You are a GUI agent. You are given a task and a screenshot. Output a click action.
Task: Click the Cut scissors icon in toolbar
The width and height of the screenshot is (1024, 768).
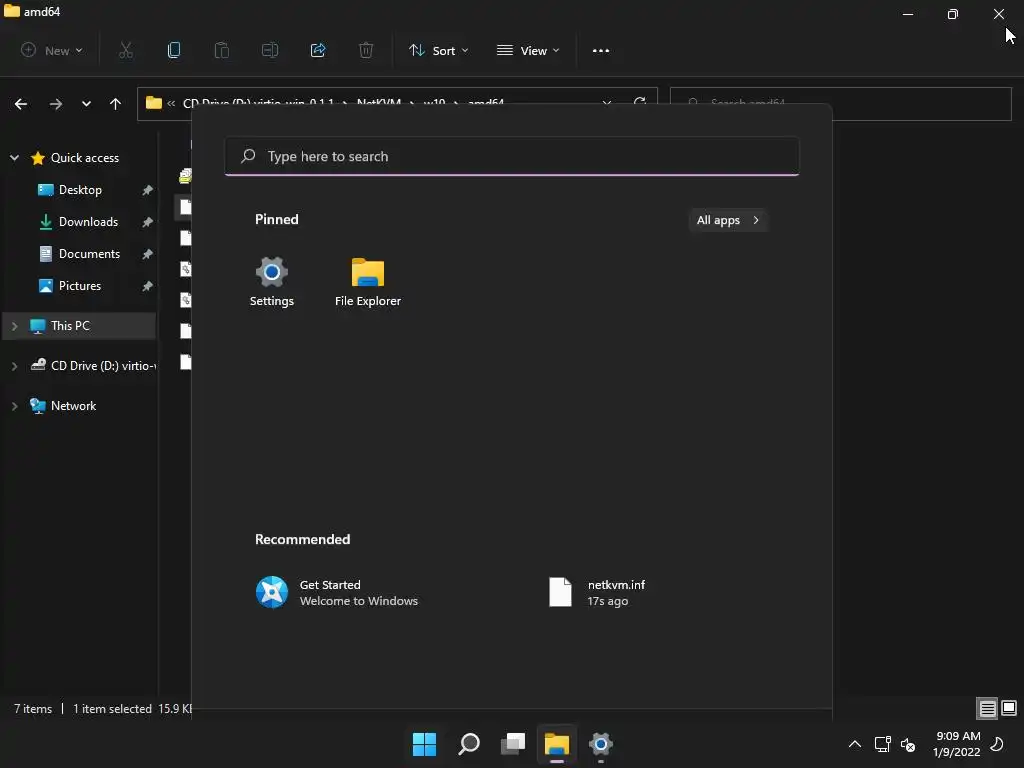126,50
